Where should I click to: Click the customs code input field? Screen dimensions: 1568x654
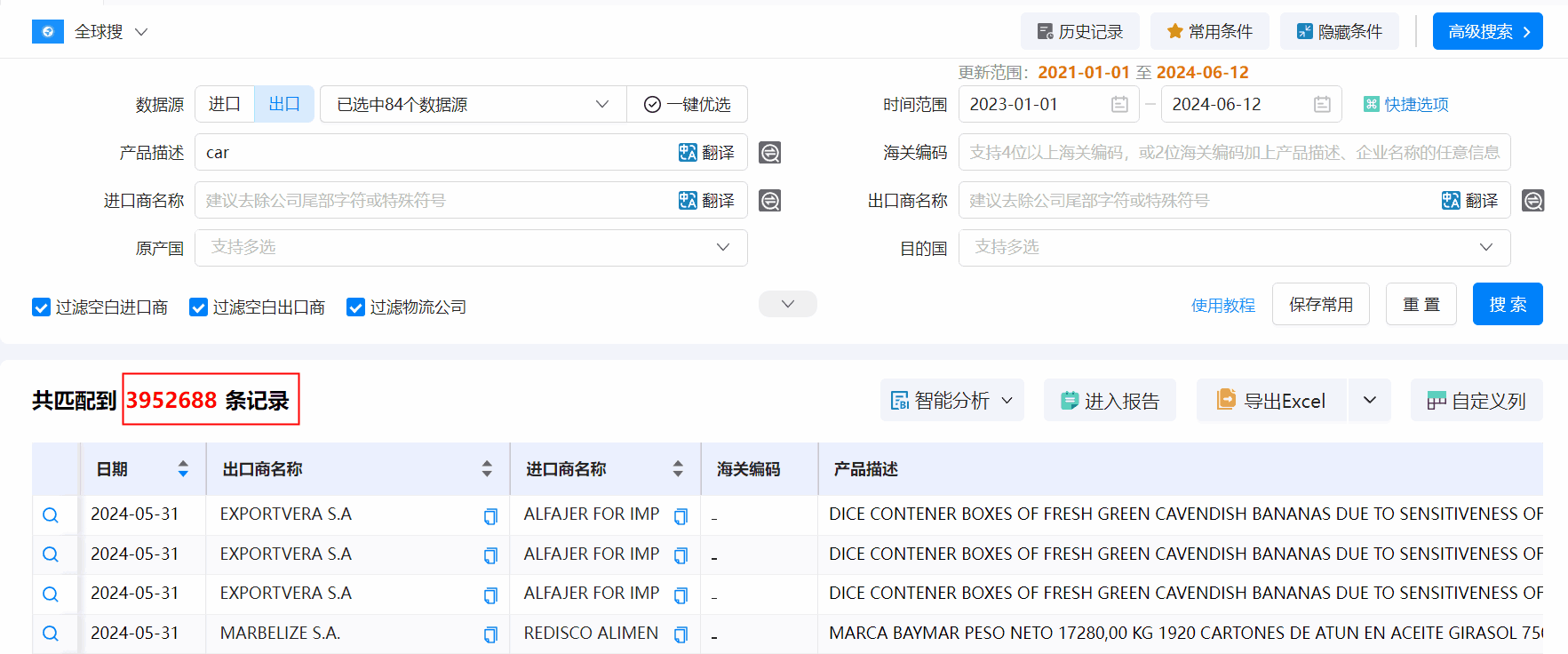[1233, 153]
